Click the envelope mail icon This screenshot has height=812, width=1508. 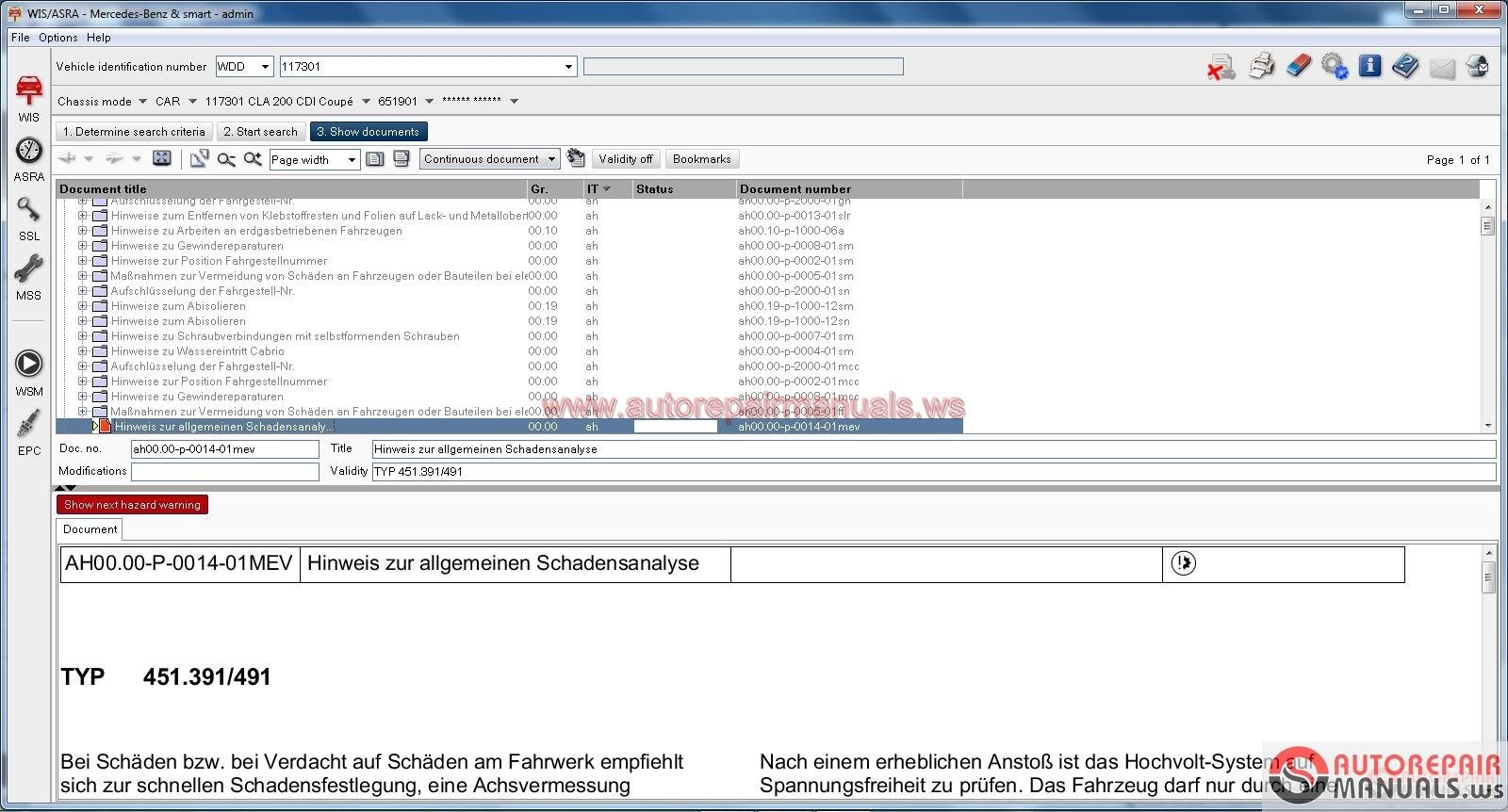tap(1442, 68)
